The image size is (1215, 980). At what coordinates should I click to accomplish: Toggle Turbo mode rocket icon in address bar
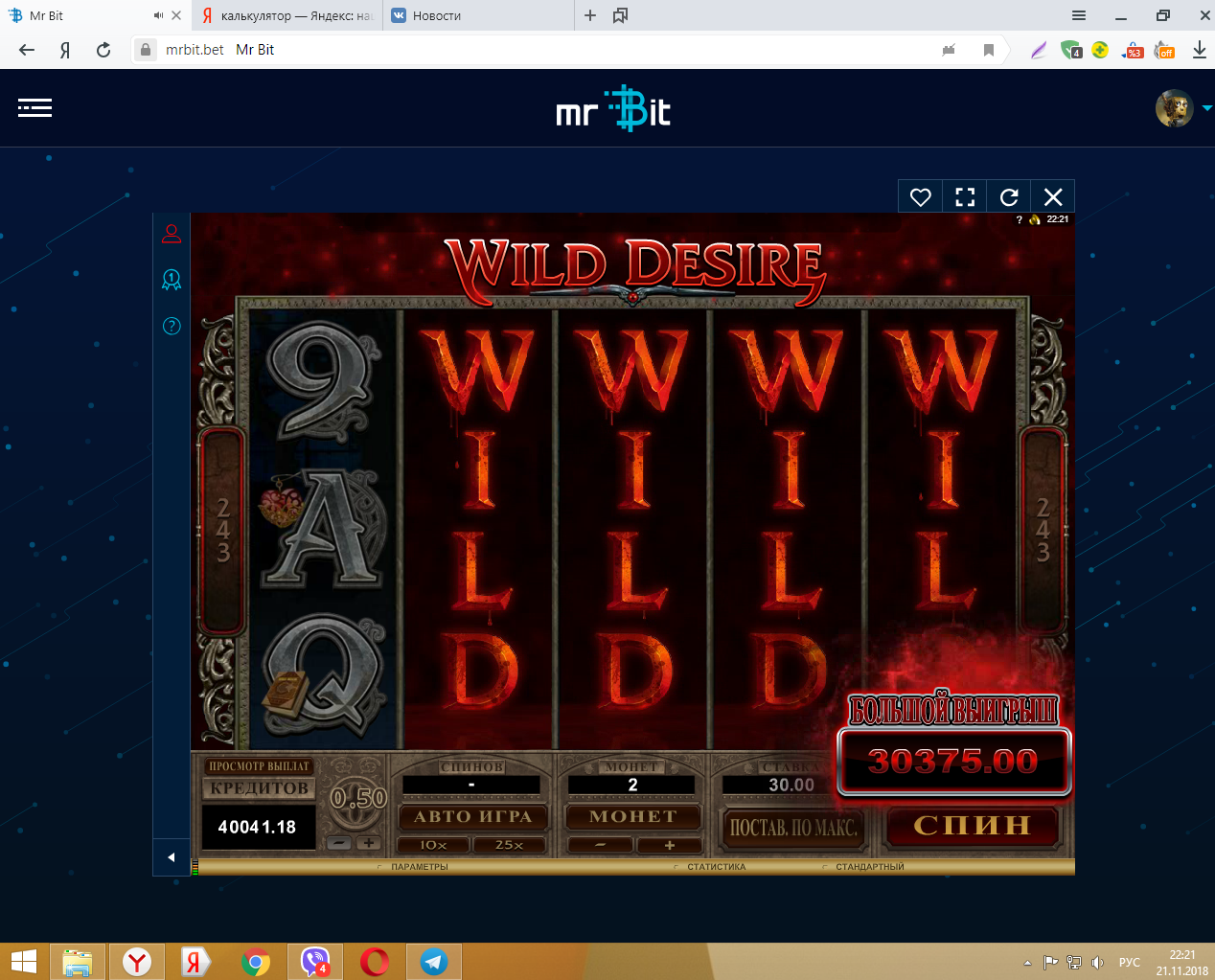click(949, 50)
